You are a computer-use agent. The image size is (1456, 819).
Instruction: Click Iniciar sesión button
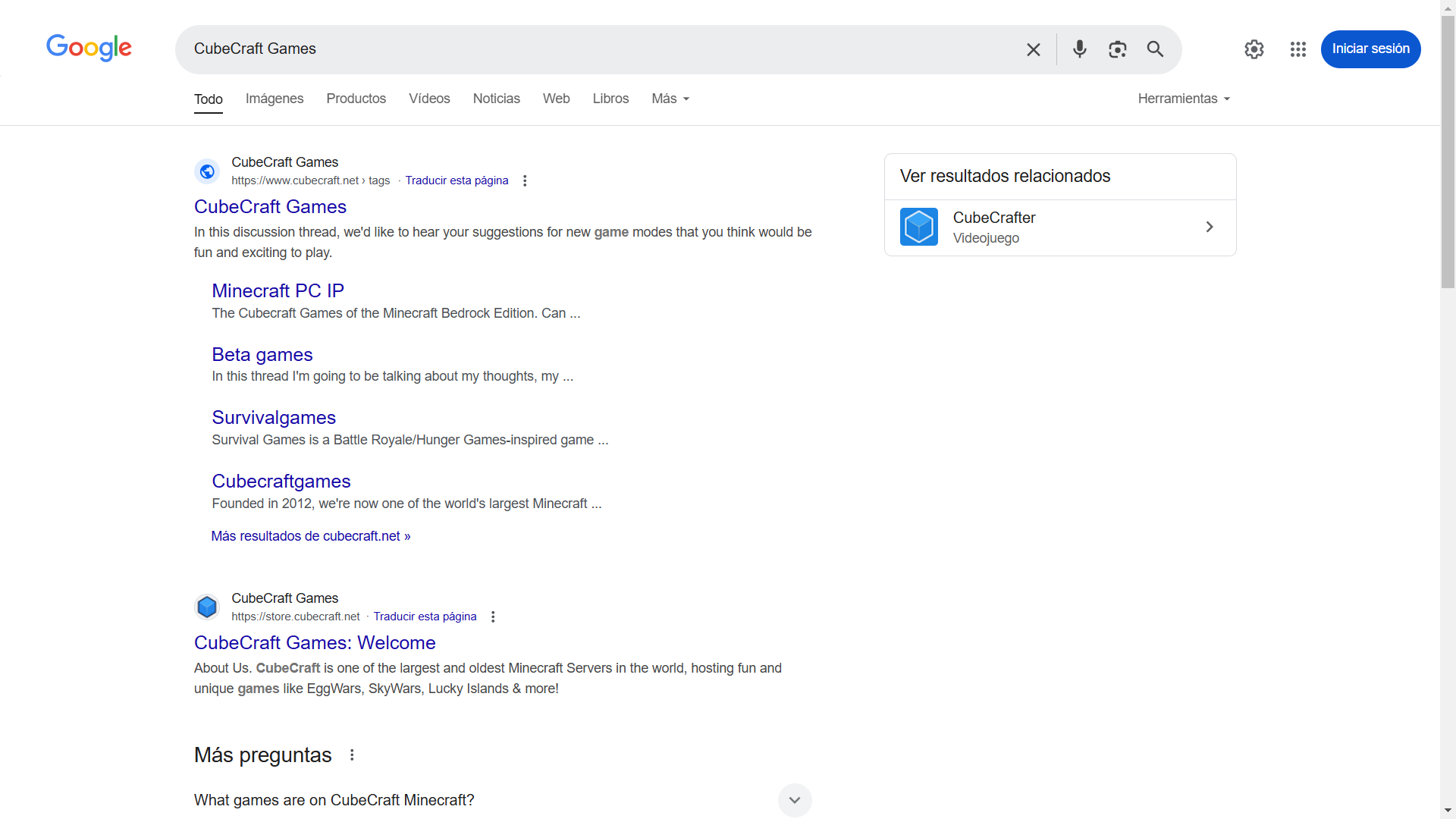coord(1370,49)
